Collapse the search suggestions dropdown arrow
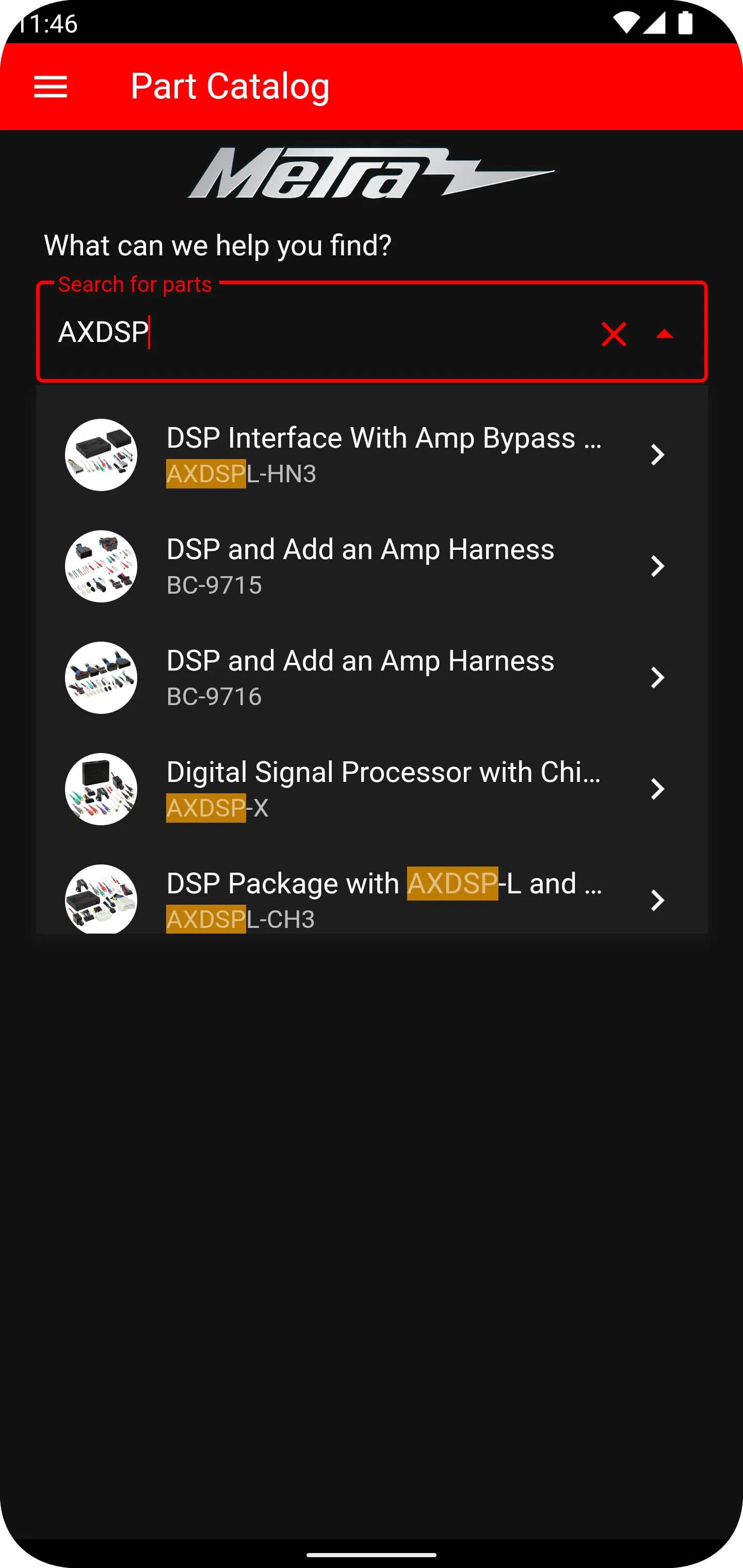 click(664, 334)
